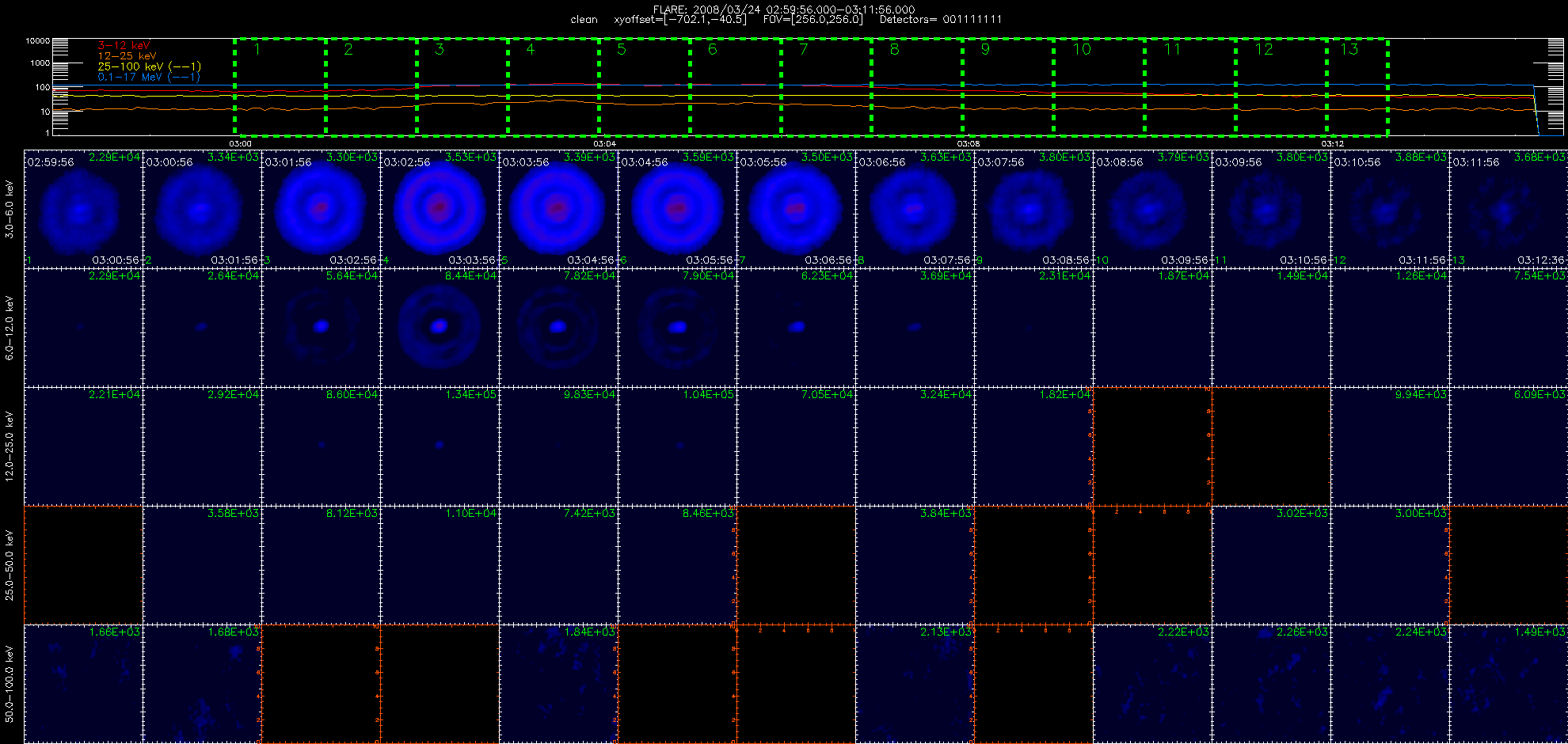The height and width of the screenshot is (744, 1568).
Task: Select the 12.0-25.0 keV image with peak 1.34E+05
Action: click(440, 446)
